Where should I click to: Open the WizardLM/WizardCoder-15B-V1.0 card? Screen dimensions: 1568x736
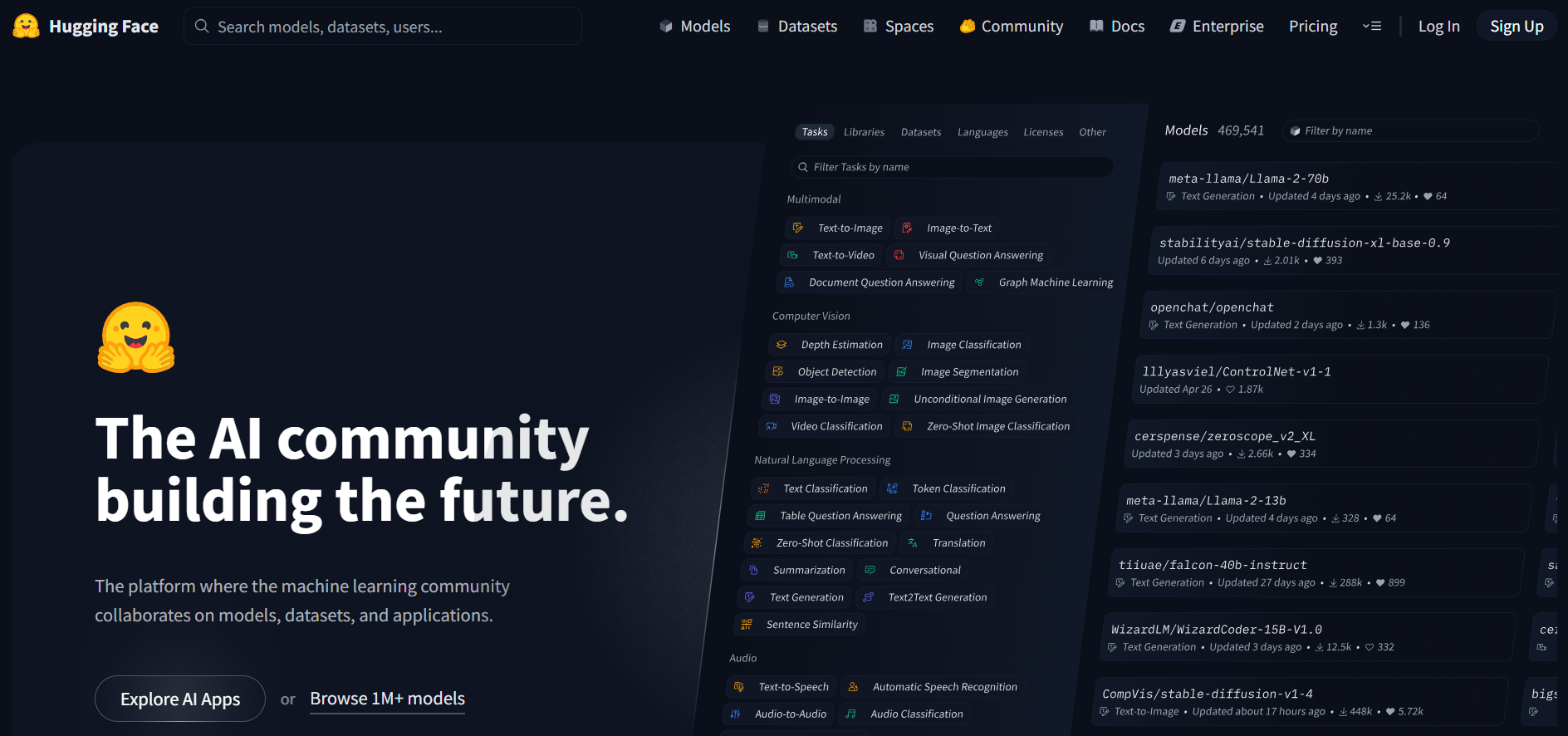[1308, 637]
